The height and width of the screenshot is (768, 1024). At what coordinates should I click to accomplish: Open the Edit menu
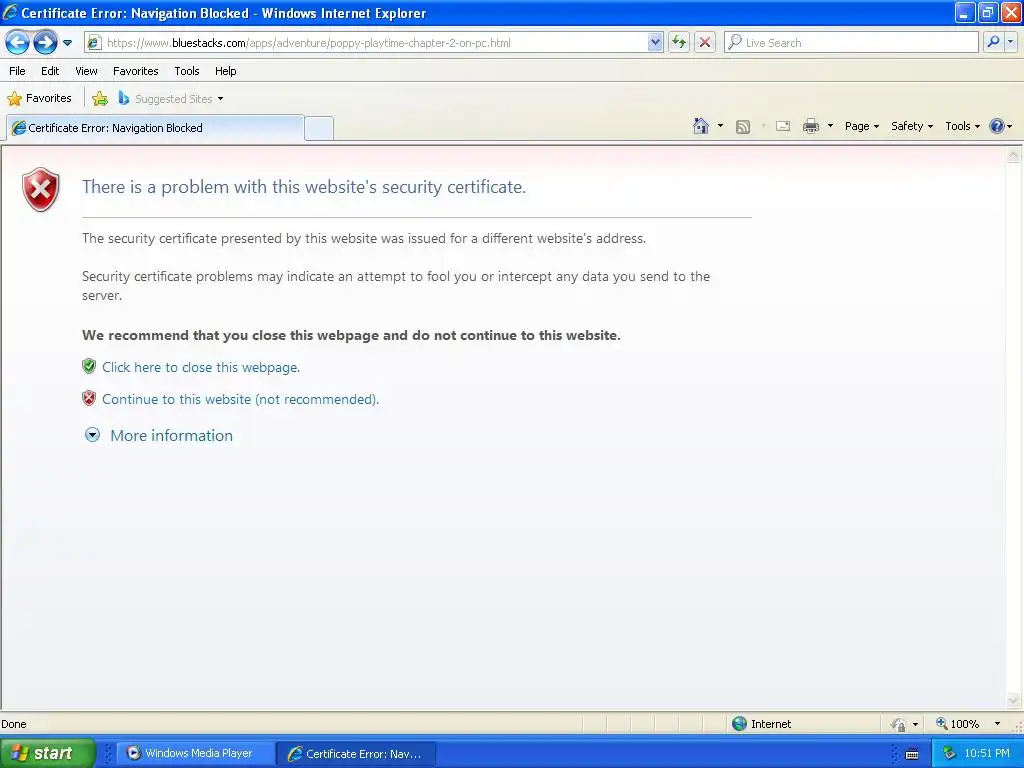coord(50,71)
